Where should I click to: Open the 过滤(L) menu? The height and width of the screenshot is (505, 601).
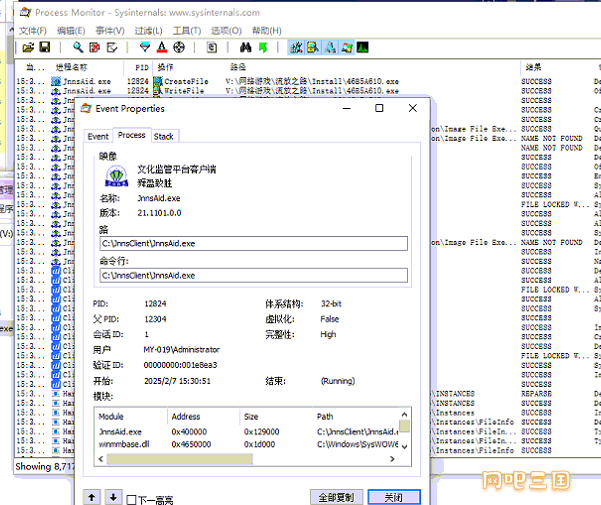148,31
